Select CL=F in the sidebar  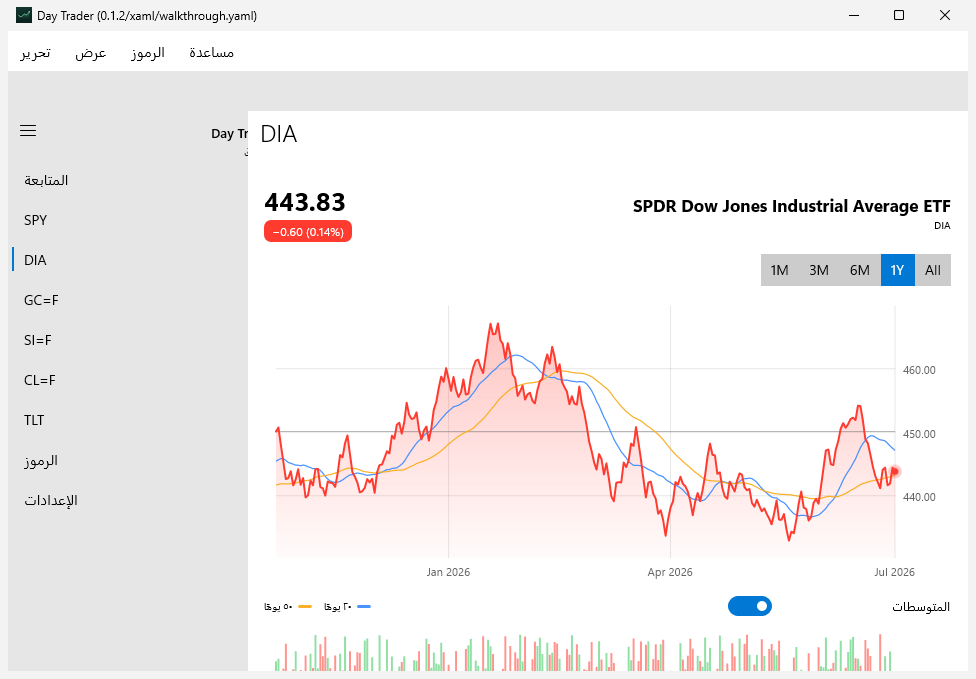pos(128,380)
